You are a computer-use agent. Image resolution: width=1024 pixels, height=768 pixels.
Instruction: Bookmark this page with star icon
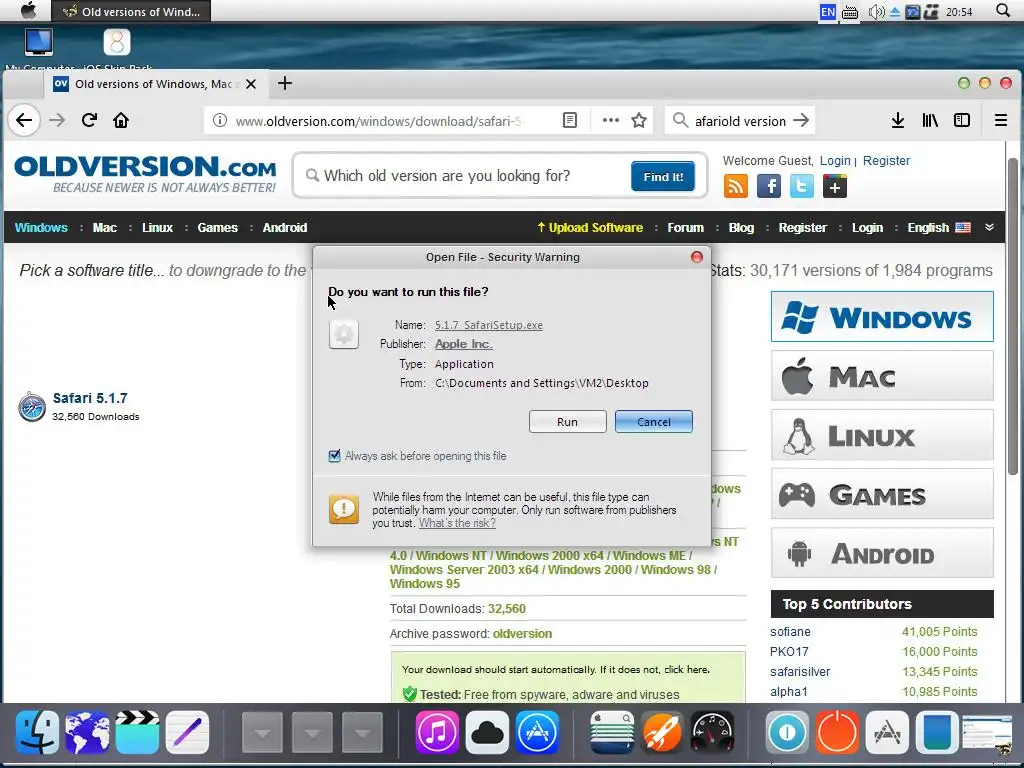639,120
